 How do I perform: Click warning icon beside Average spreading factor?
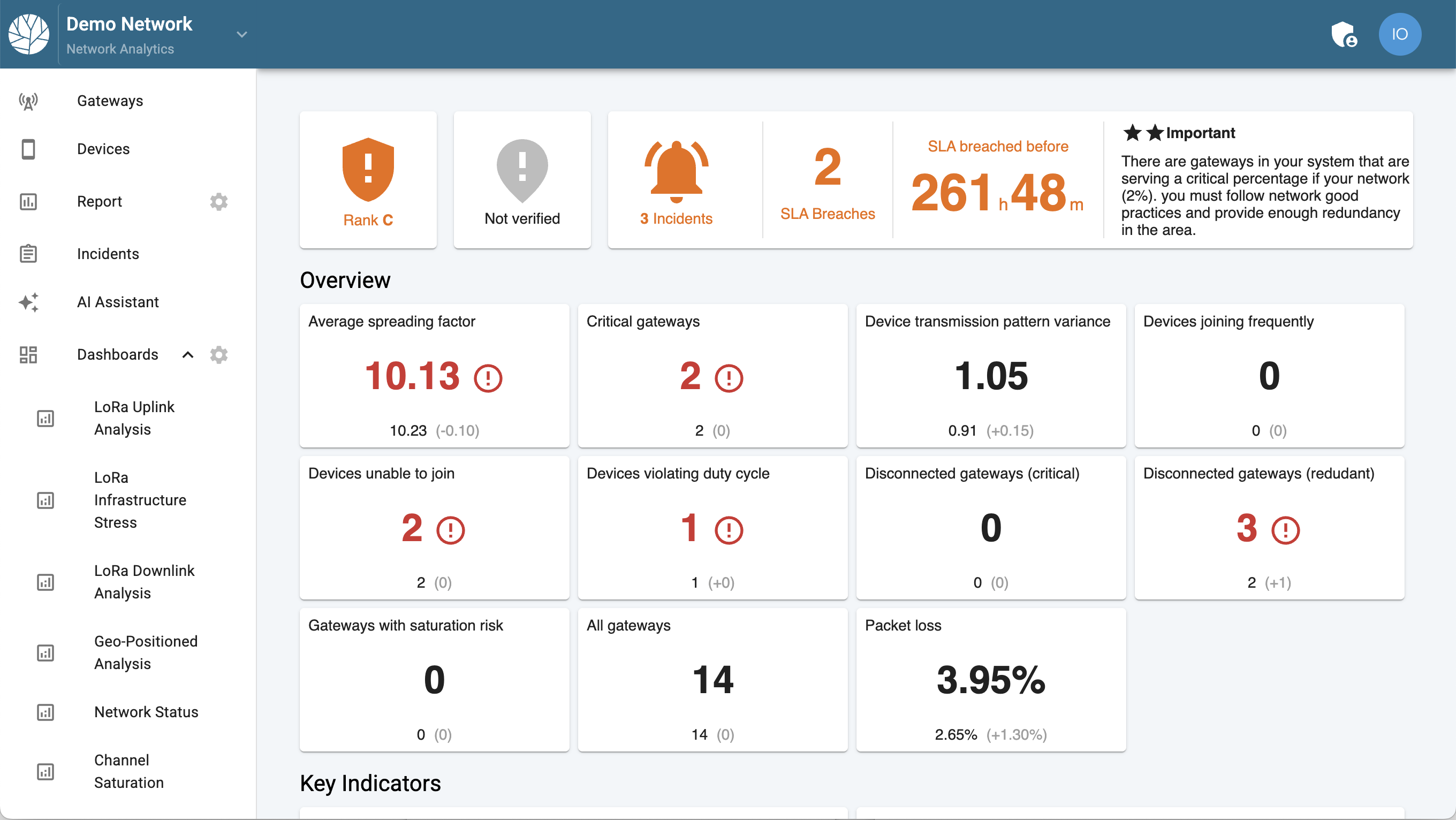[488, 377]
